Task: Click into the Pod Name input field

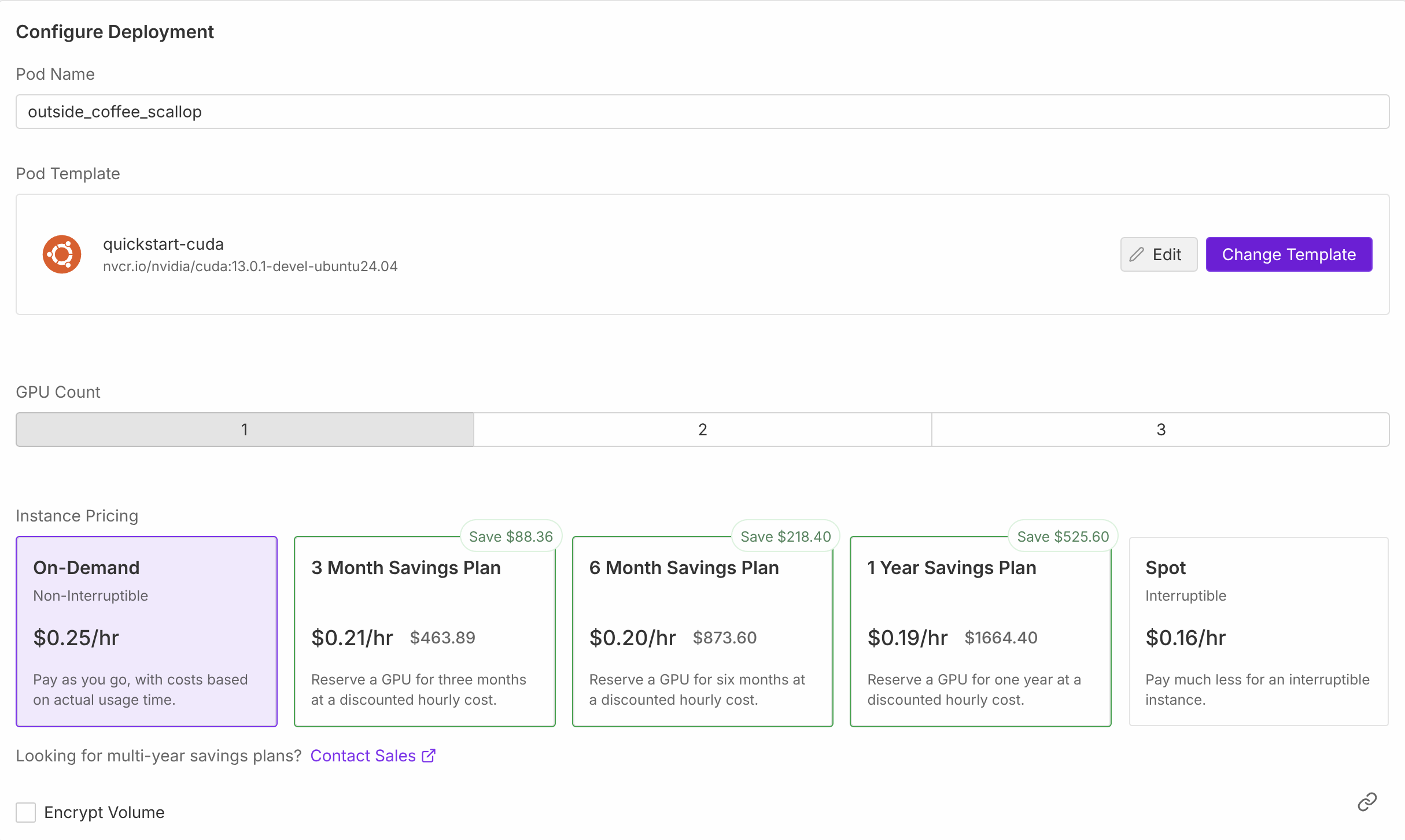Action: pos(702,112)
